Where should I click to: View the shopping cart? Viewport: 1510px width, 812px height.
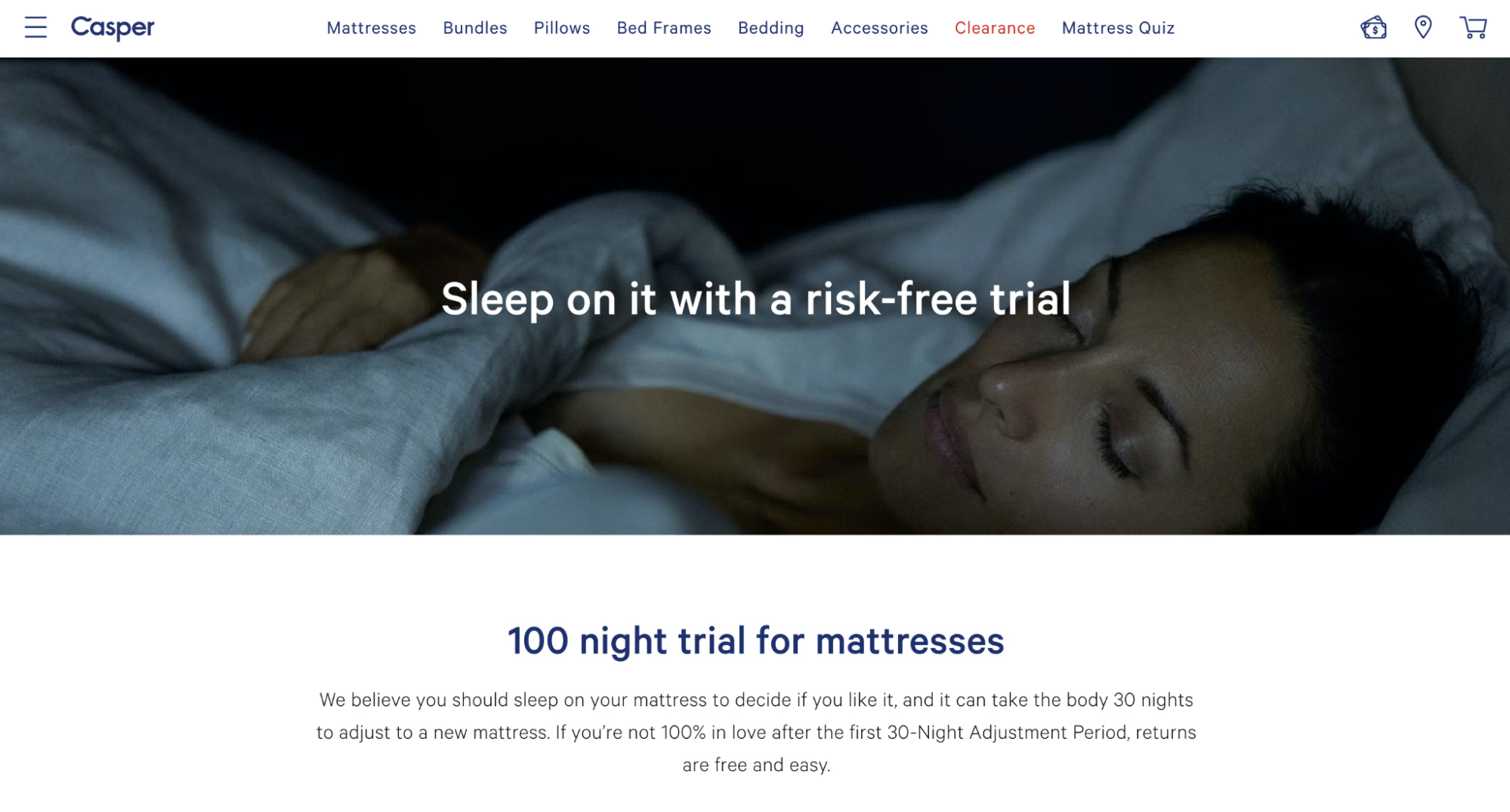1473,28
